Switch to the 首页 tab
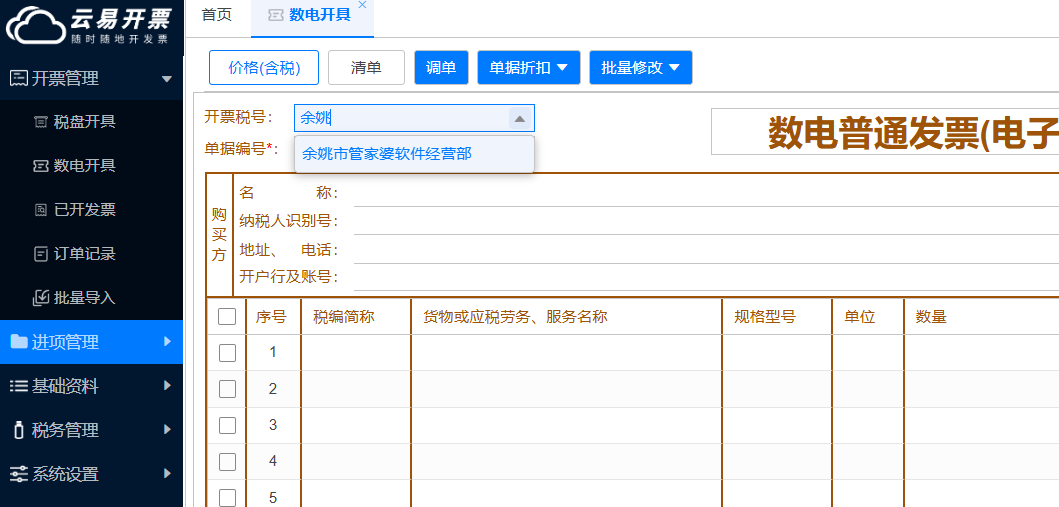1059x507 pixels. 217,16
